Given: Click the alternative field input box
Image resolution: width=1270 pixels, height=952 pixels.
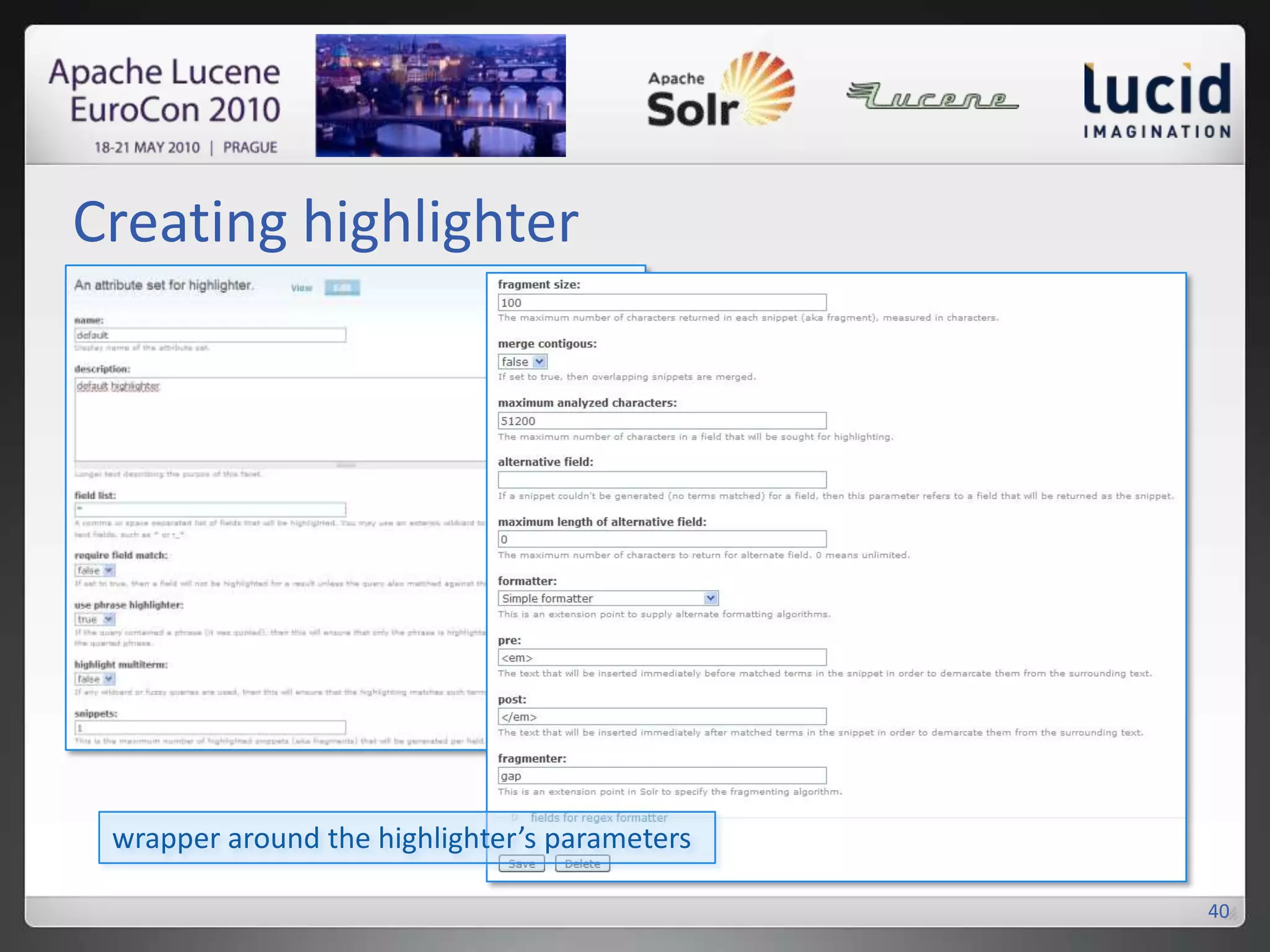Looking at the screenshot, I should 662,480.
